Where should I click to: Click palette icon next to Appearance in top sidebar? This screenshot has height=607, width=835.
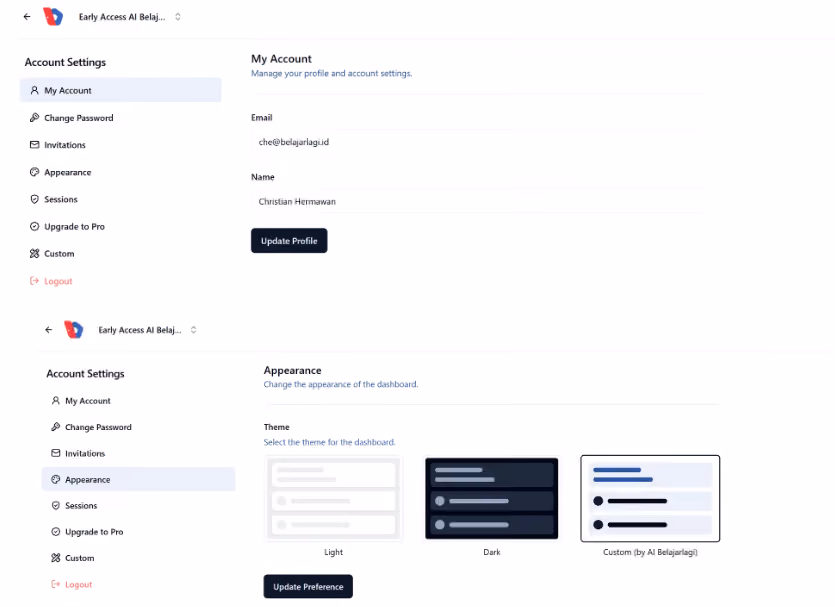pyautogui.click(x=35, y=172)
